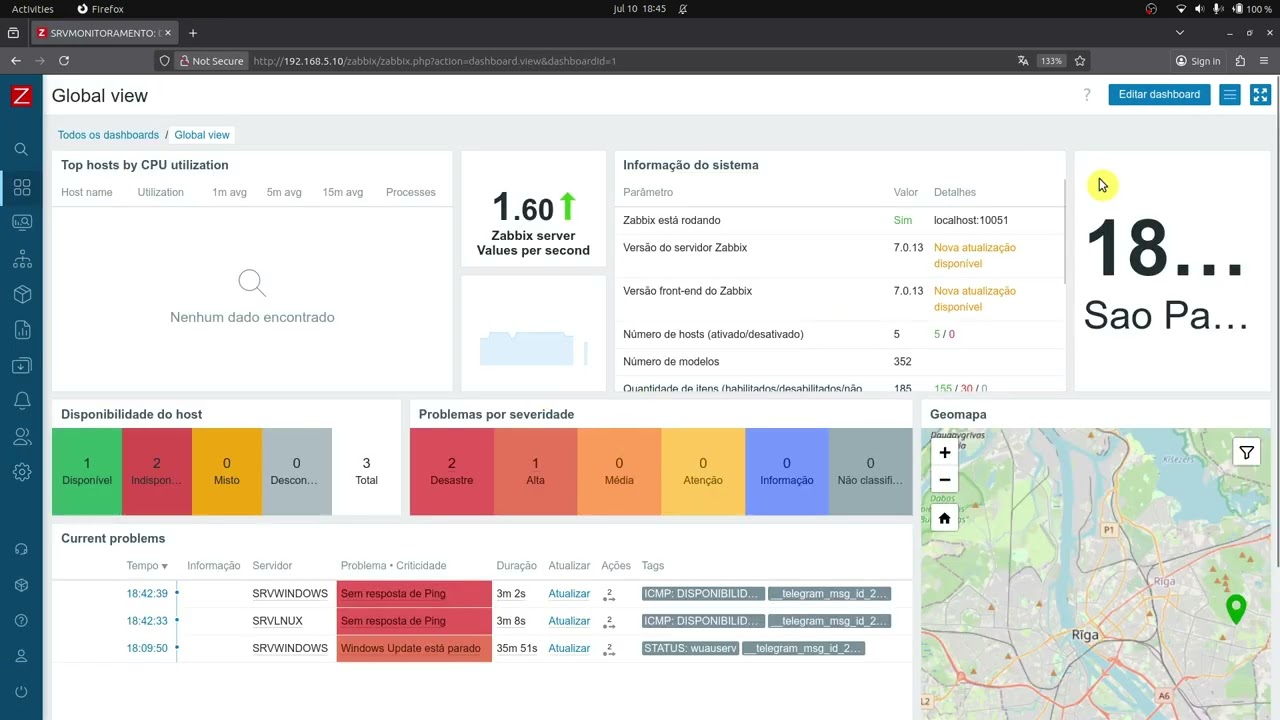Click the Zabbix server values per second widget

pos(533,209)
